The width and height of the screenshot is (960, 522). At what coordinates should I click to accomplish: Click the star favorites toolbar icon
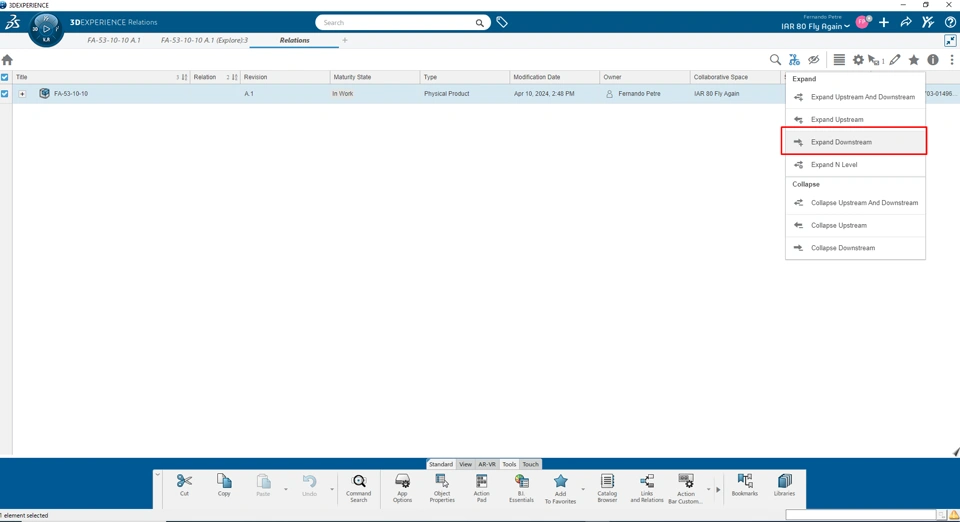pos(913,59)
